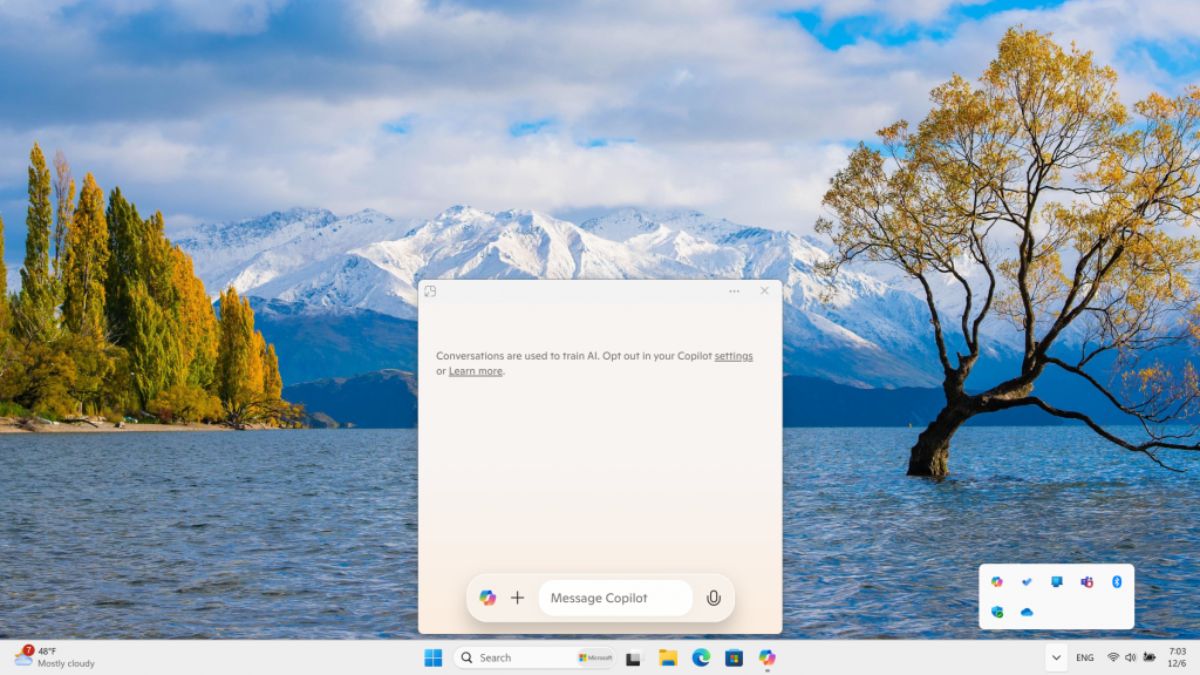Select the Copilot logo in the message bar
Image resolution: width=1200 pixels, height=675 pixels.
pos(487,597)
